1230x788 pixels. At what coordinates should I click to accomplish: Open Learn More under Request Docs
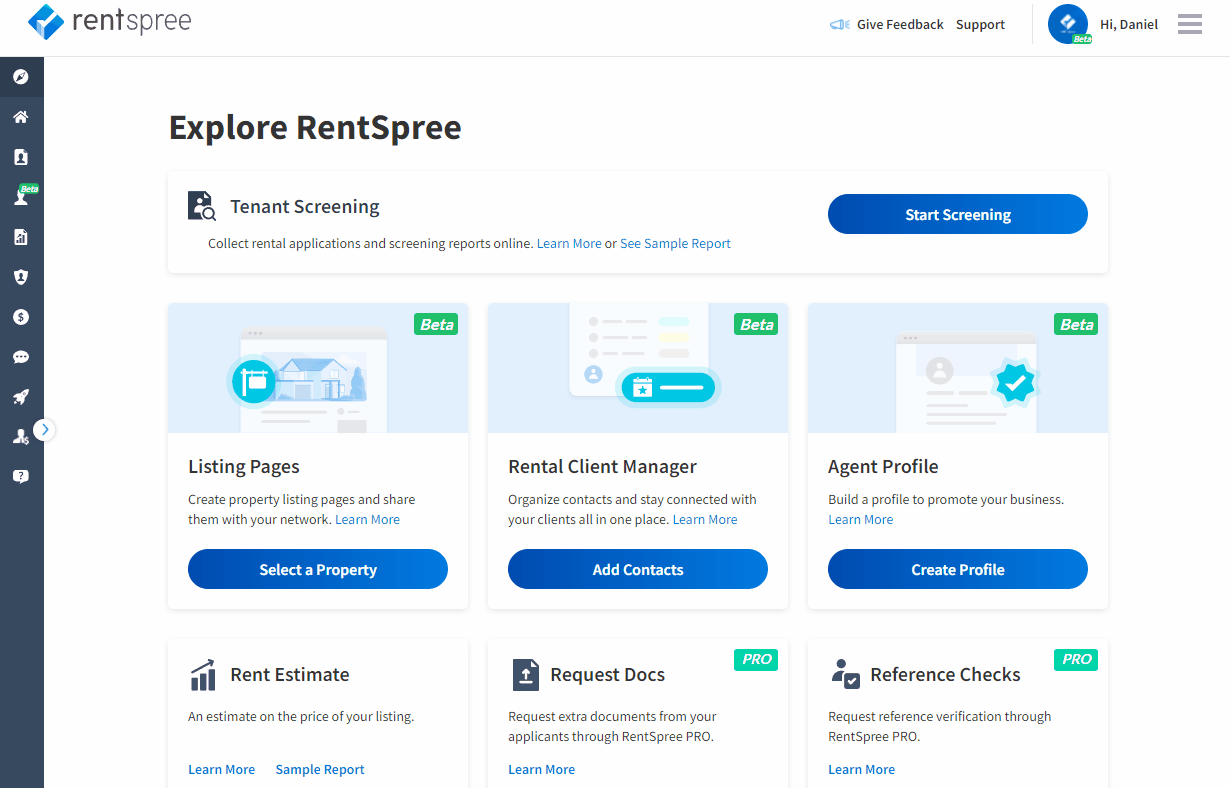542,770
